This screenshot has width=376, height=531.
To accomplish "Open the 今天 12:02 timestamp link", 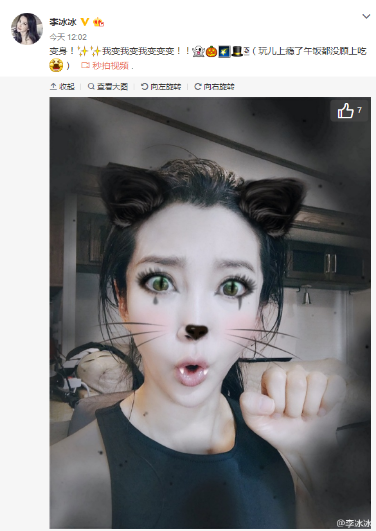I will pyautogui.click(x=68, y=37).
